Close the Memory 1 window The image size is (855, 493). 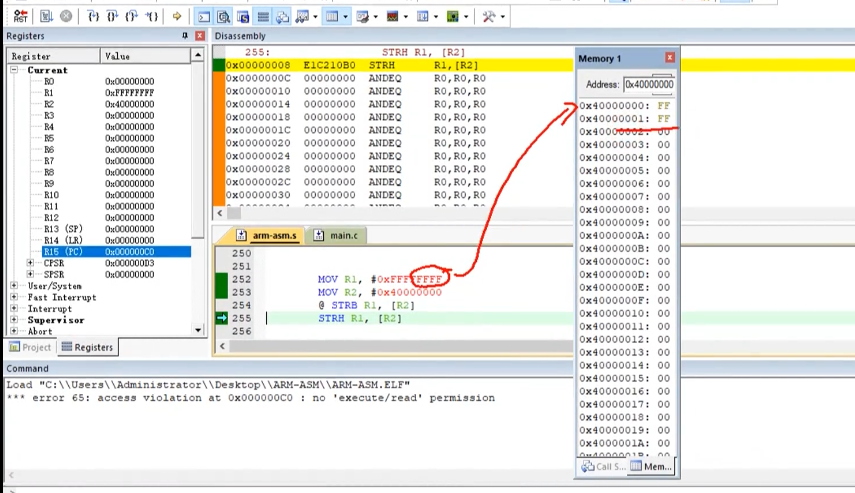coord(670,57)
